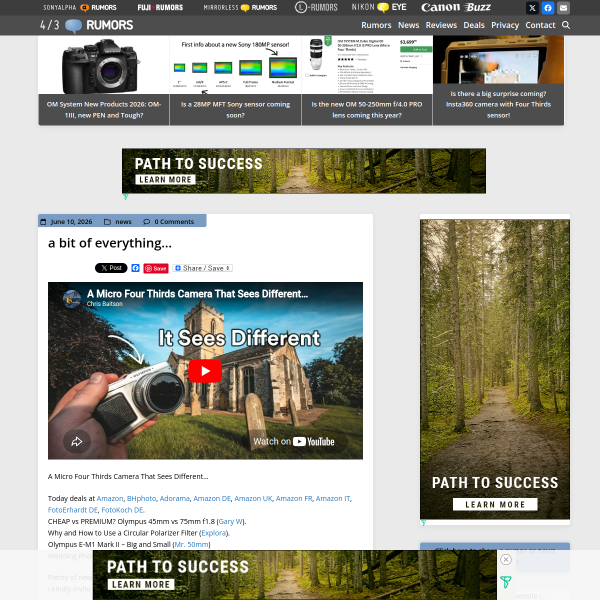The width and height of the screenshot is (600, 600).
Task: Click the 4/3 Rumors site logo
Action: pos(86,25)
